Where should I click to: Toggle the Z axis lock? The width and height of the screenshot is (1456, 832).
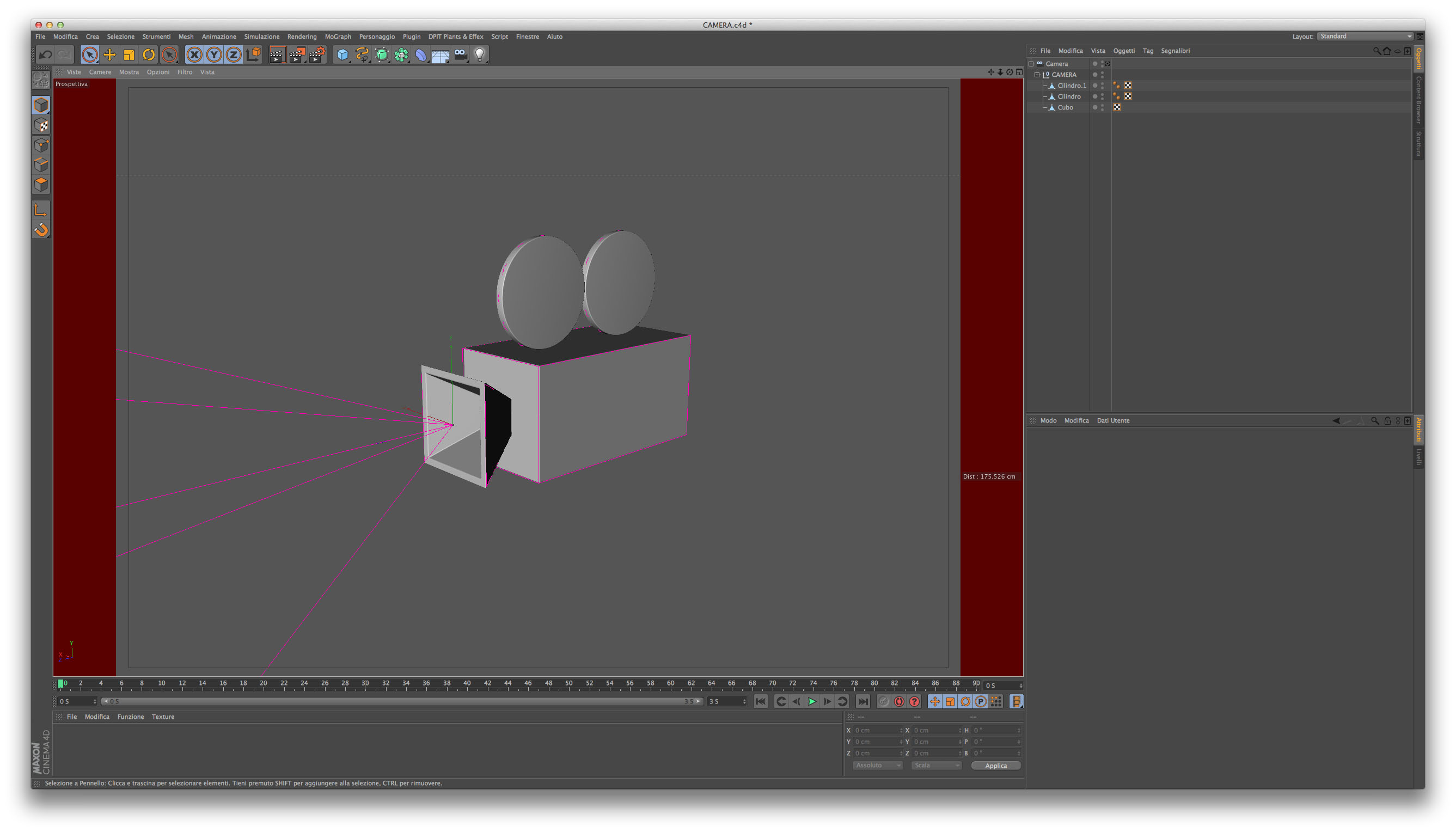pyautogui.click(x=233, y=55)
